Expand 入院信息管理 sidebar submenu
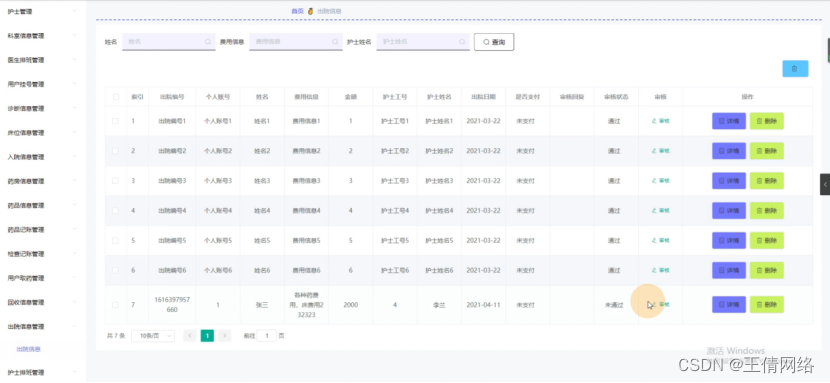The width and height of the screenshot is (830, 383). click(42, 157)
